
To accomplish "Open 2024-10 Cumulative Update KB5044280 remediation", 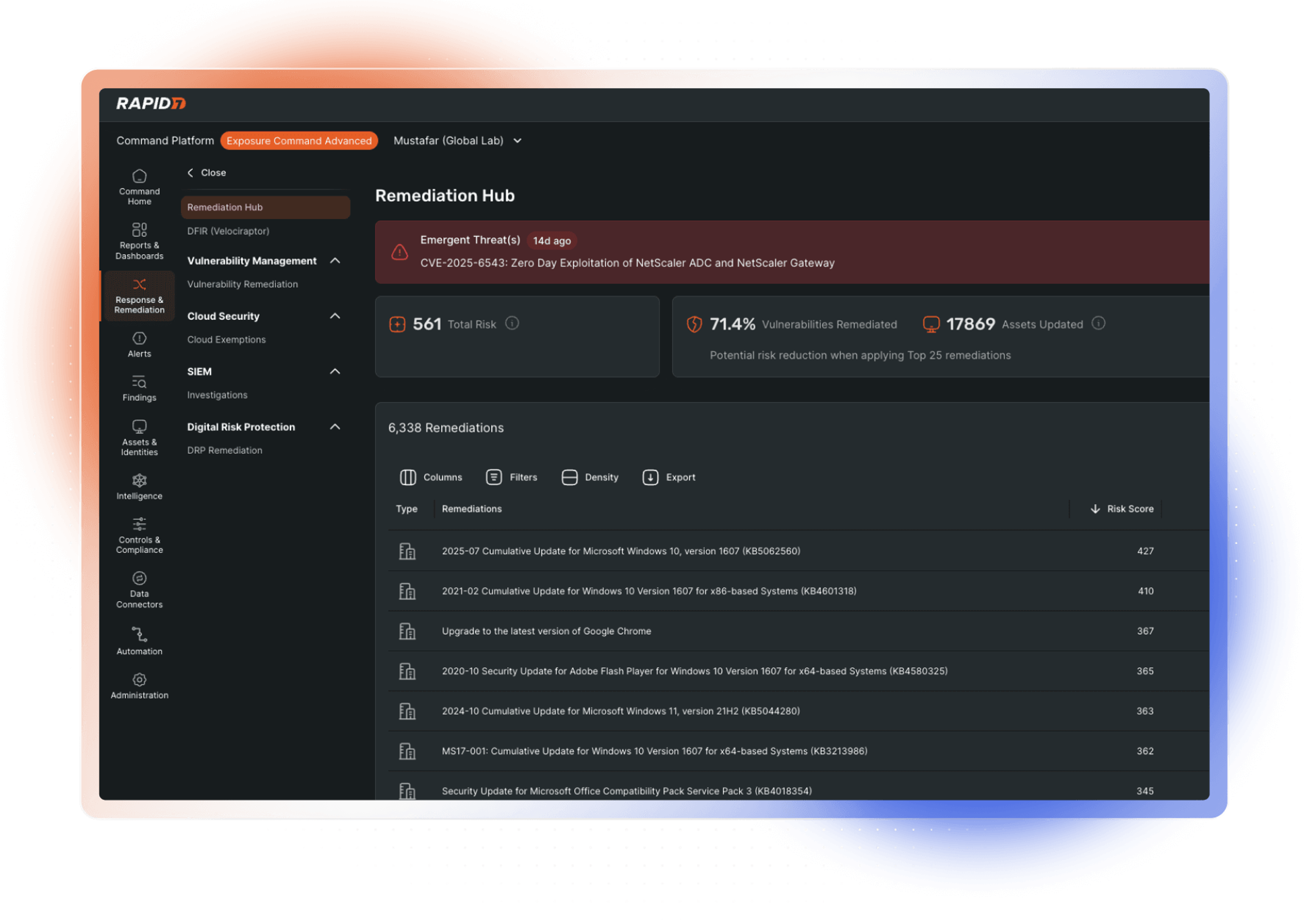I will pyautogui.click(x=620, y=711).
